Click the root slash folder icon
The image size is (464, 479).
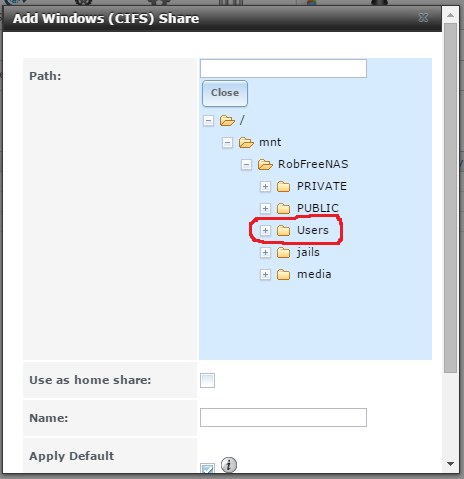point(227,120)
